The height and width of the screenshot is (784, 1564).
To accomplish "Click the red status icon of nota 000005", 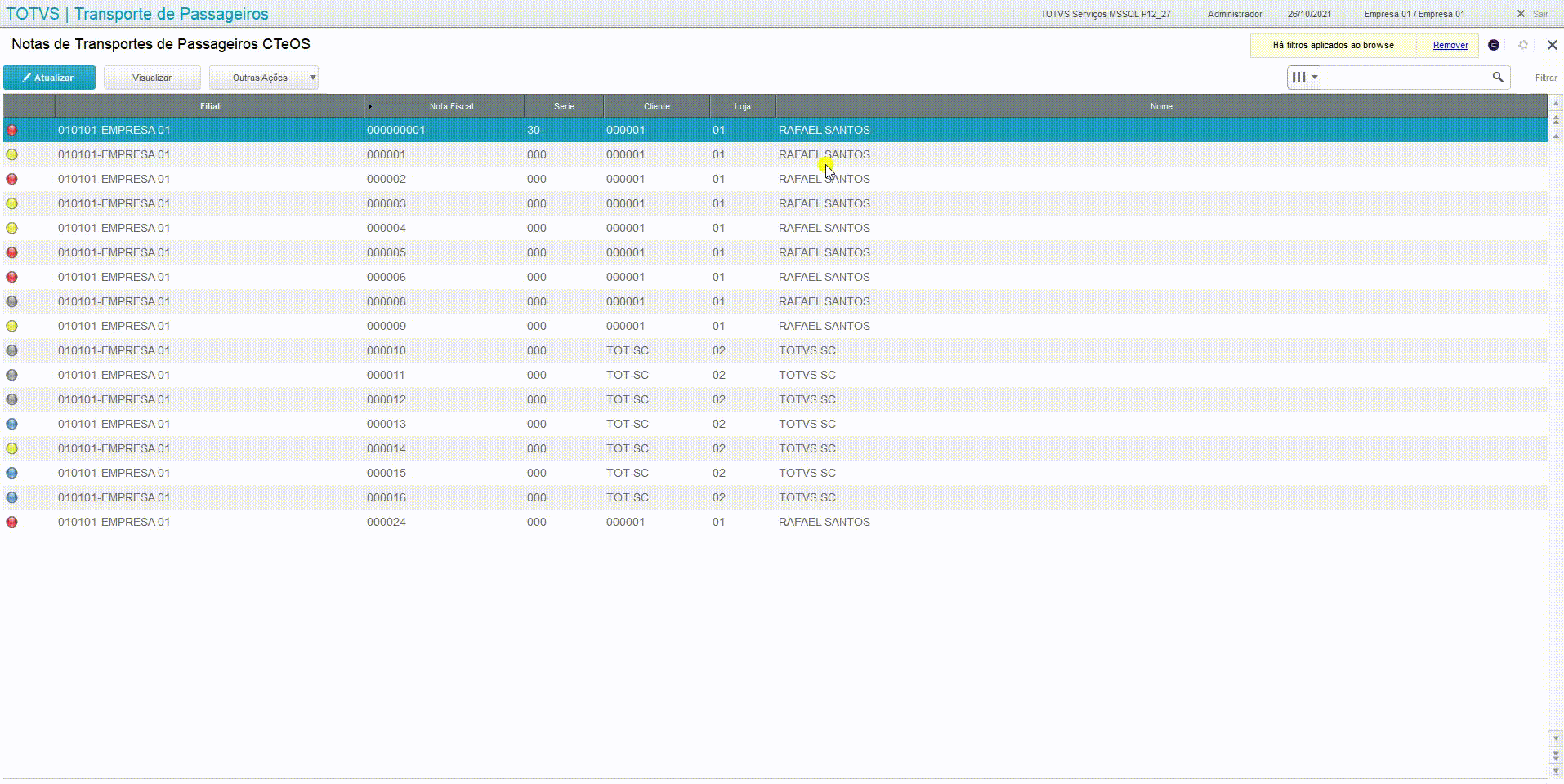I will click(11, 252).
